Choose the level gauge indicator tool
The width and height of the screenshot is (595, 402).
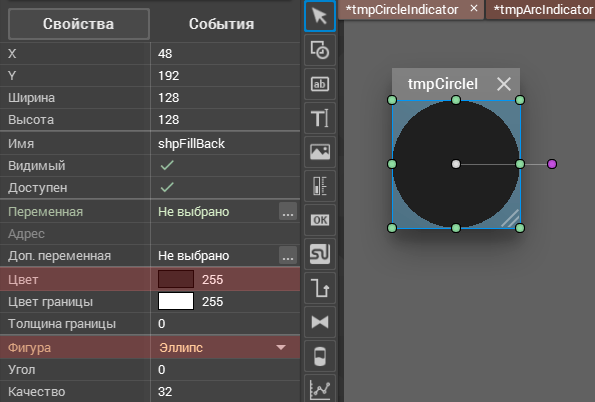click(320, 186)
